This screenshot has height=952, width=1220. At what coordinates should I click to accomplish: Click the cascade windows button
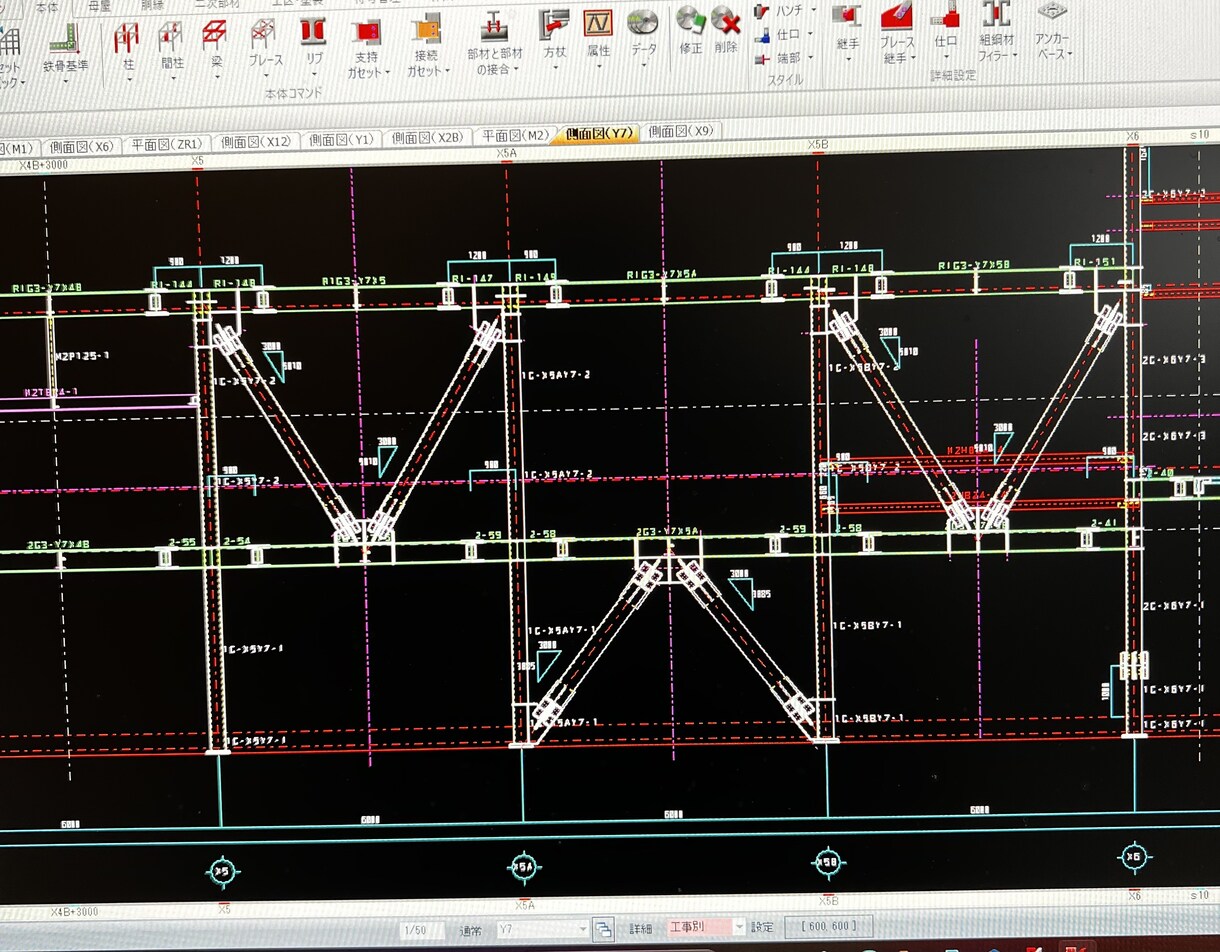click(604, 930)
